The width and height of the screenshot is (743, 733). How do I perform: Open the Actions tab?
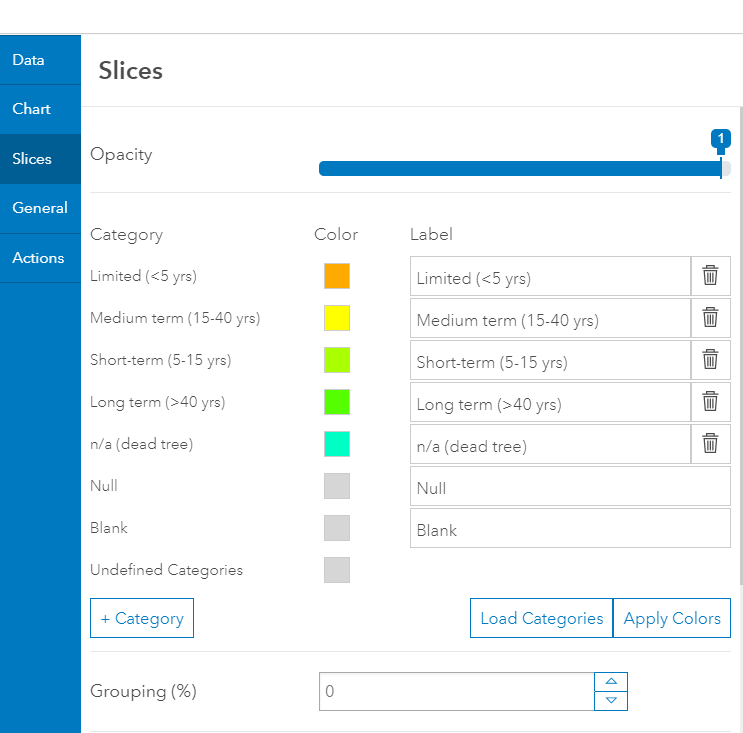pos(38,258)
